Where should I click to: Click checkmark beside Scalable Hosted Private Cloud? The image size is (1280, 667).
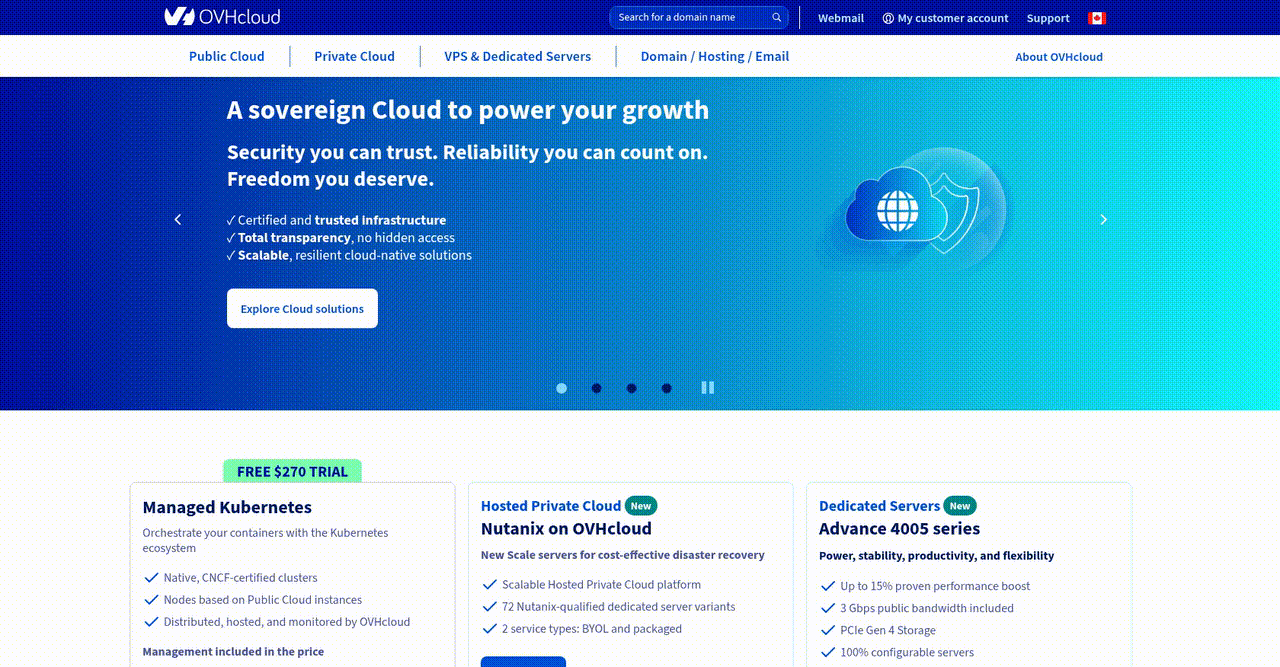click(490, 585)
